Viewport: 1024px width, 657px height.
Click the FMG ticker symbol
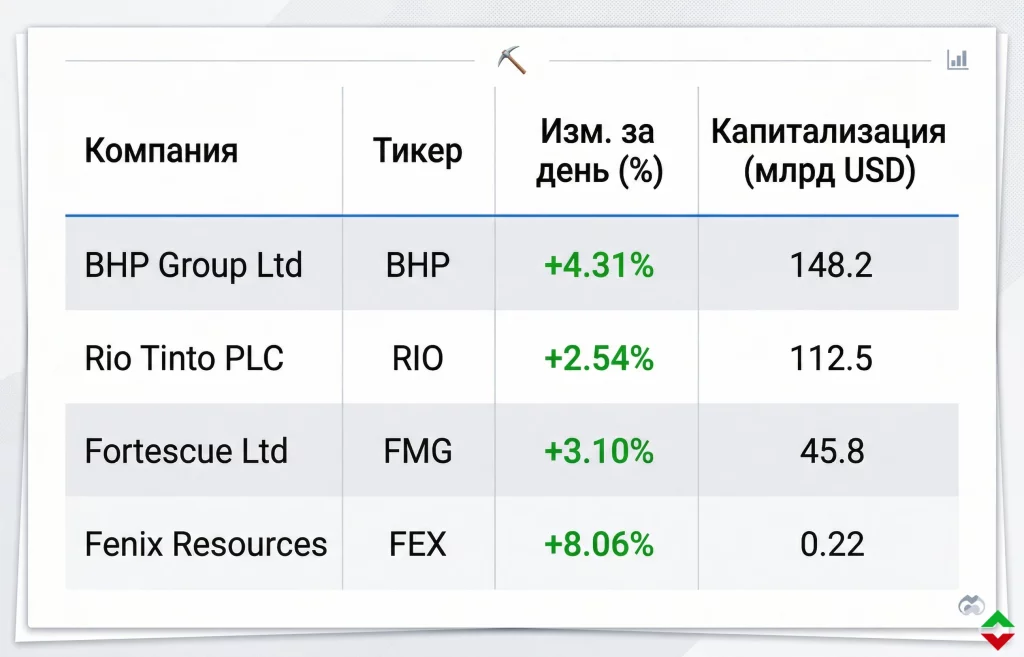418,451
